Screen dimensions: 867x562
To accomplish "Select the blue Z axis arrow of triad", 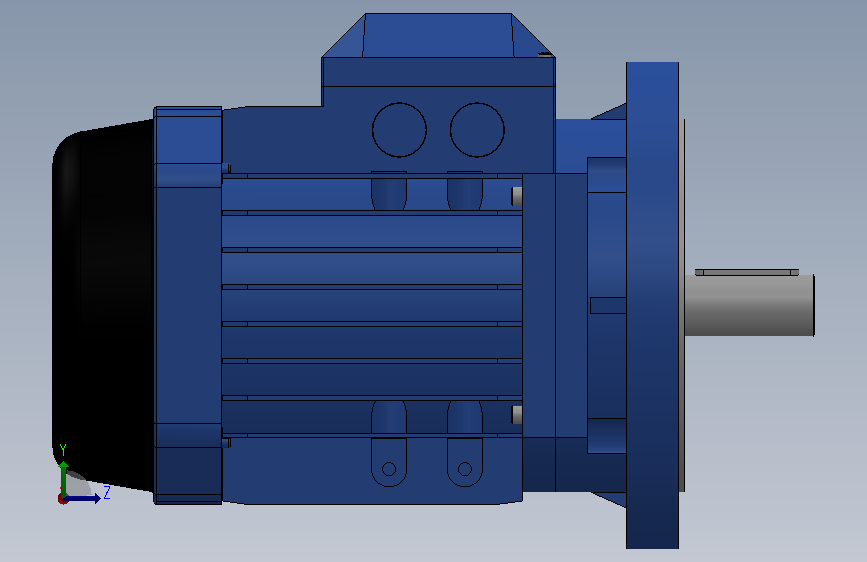I will tap(83, 498).
